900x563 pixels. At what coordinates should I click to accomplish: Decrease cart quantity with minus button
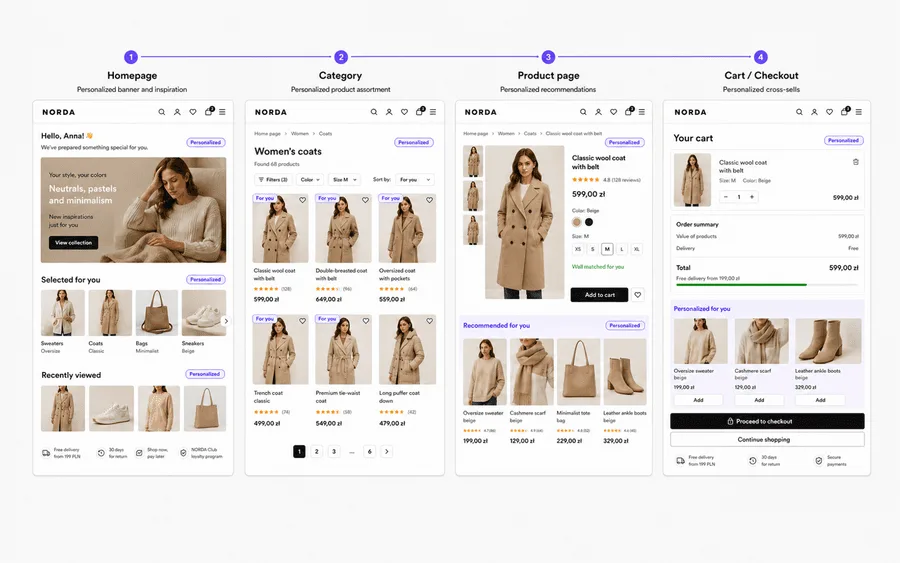(726, 197)
